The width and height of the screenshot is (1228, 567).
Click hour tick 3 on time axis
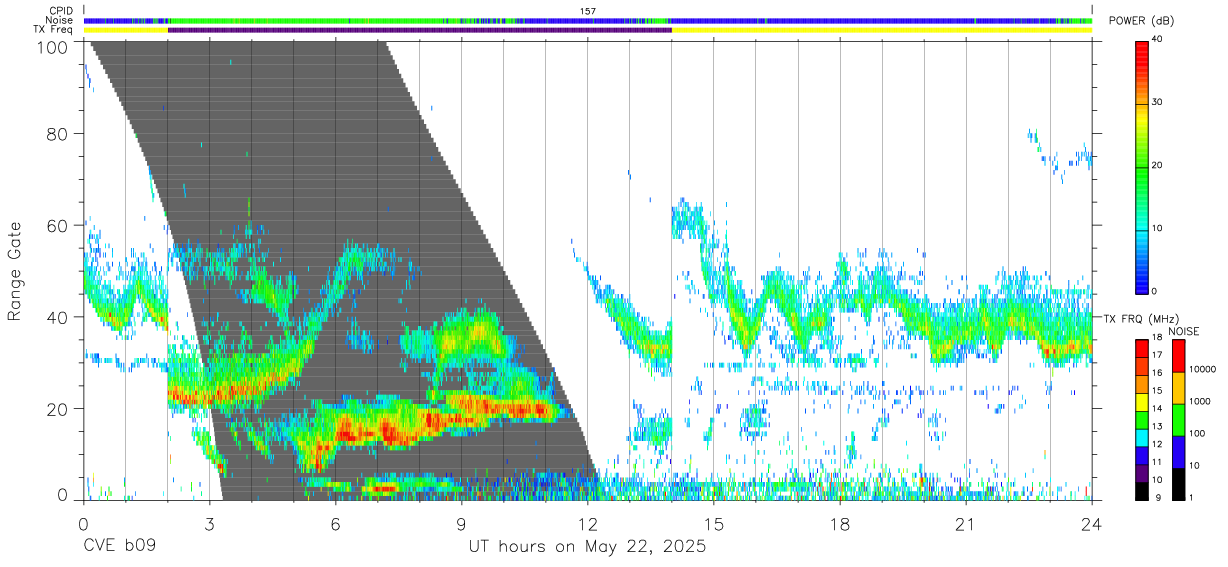click(210, 524)
